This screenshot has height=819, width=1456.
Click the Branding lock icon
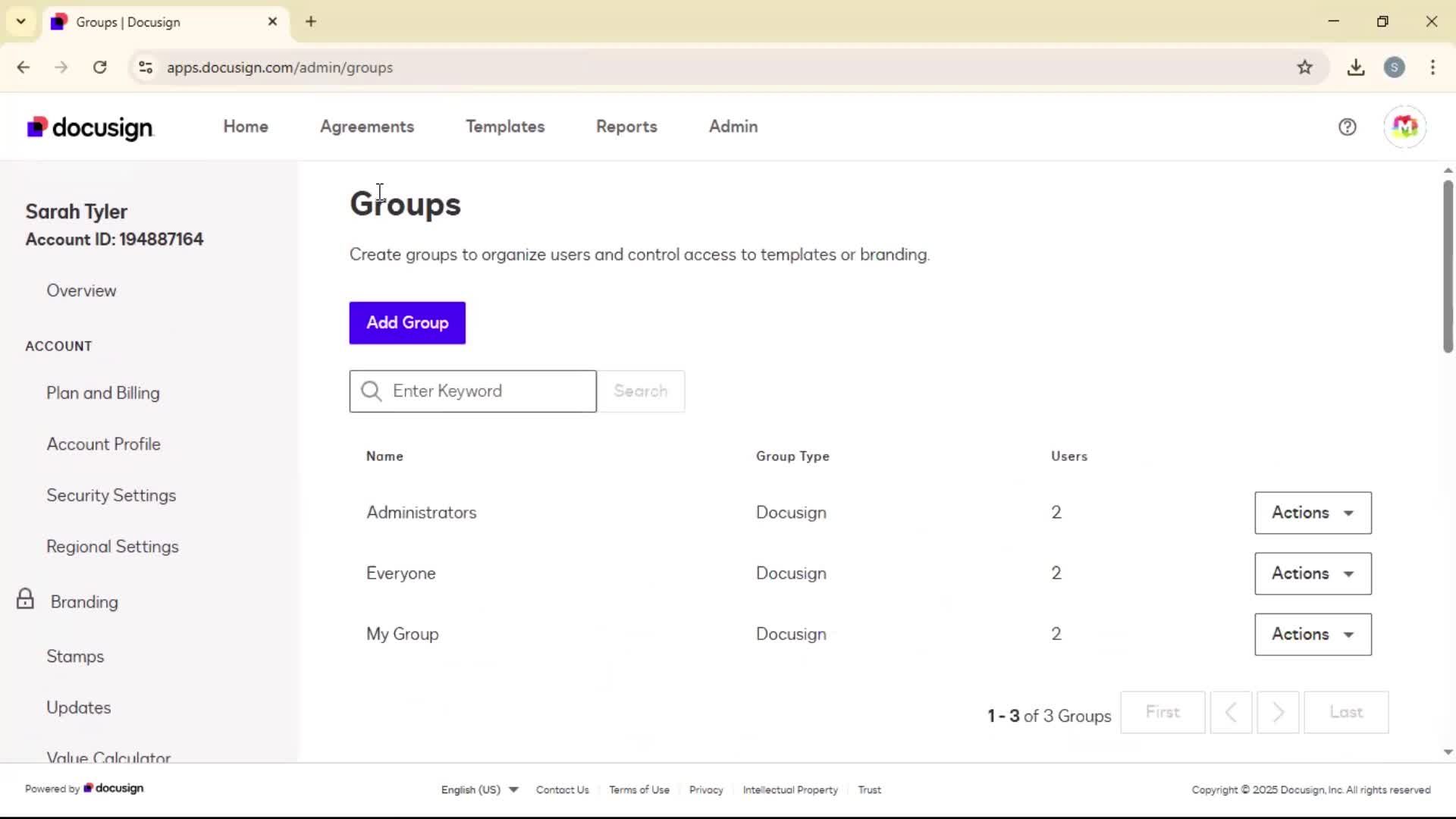click(25, 599)
